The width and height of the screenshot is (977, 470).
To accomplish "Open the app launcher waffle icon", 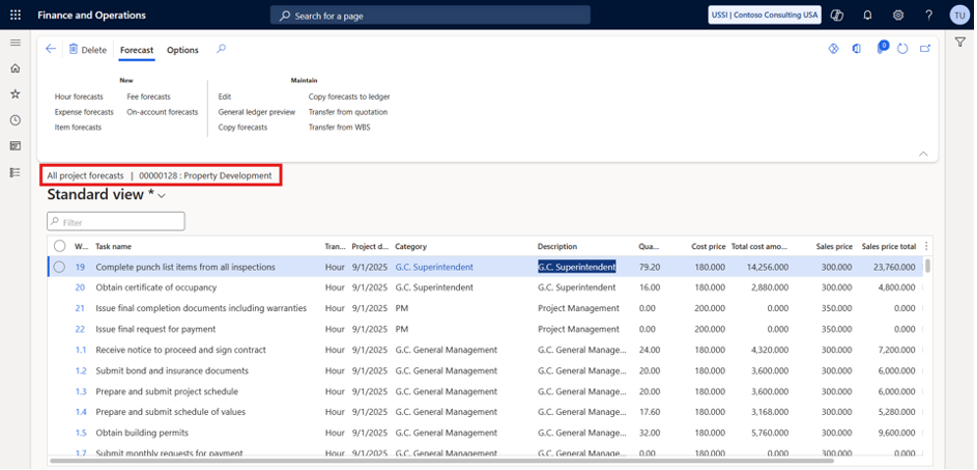I will point(15,15).
